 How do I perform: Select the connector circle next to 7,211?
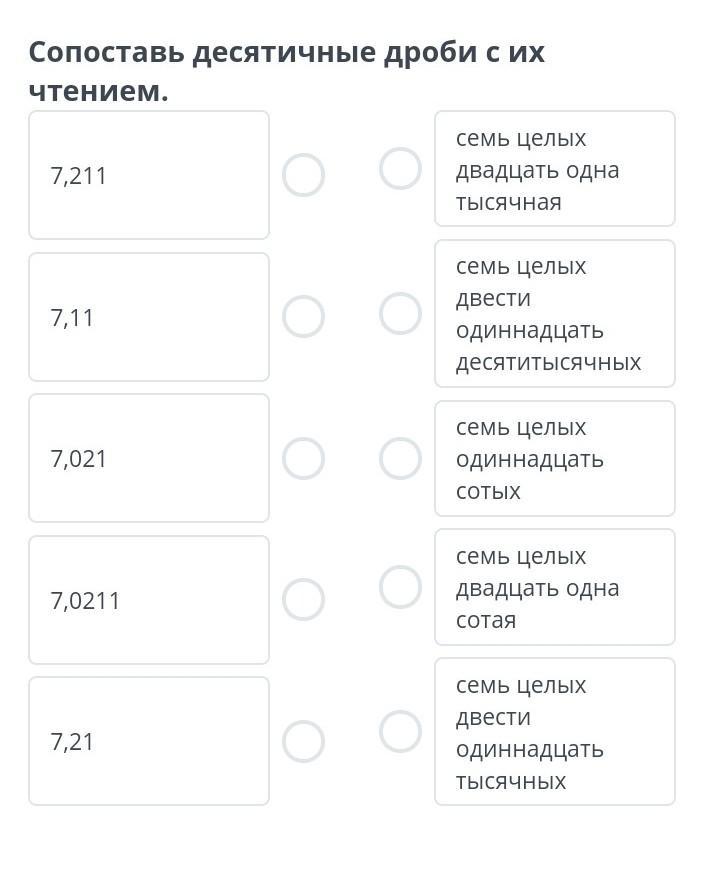click(303, 175)
